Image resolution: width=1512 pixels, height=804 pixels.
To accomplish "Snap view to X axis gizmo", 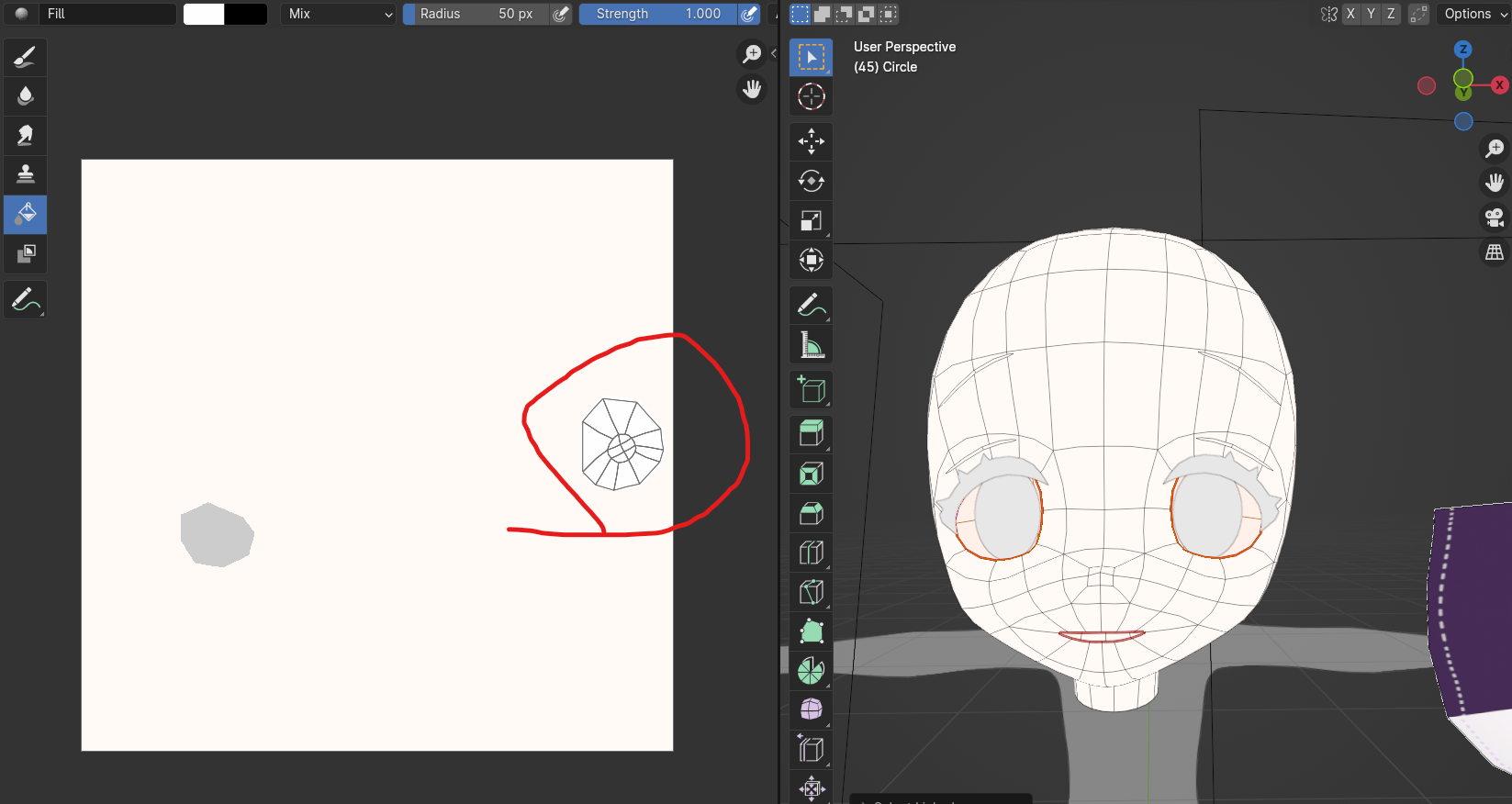I will (x=1500, y=85).
